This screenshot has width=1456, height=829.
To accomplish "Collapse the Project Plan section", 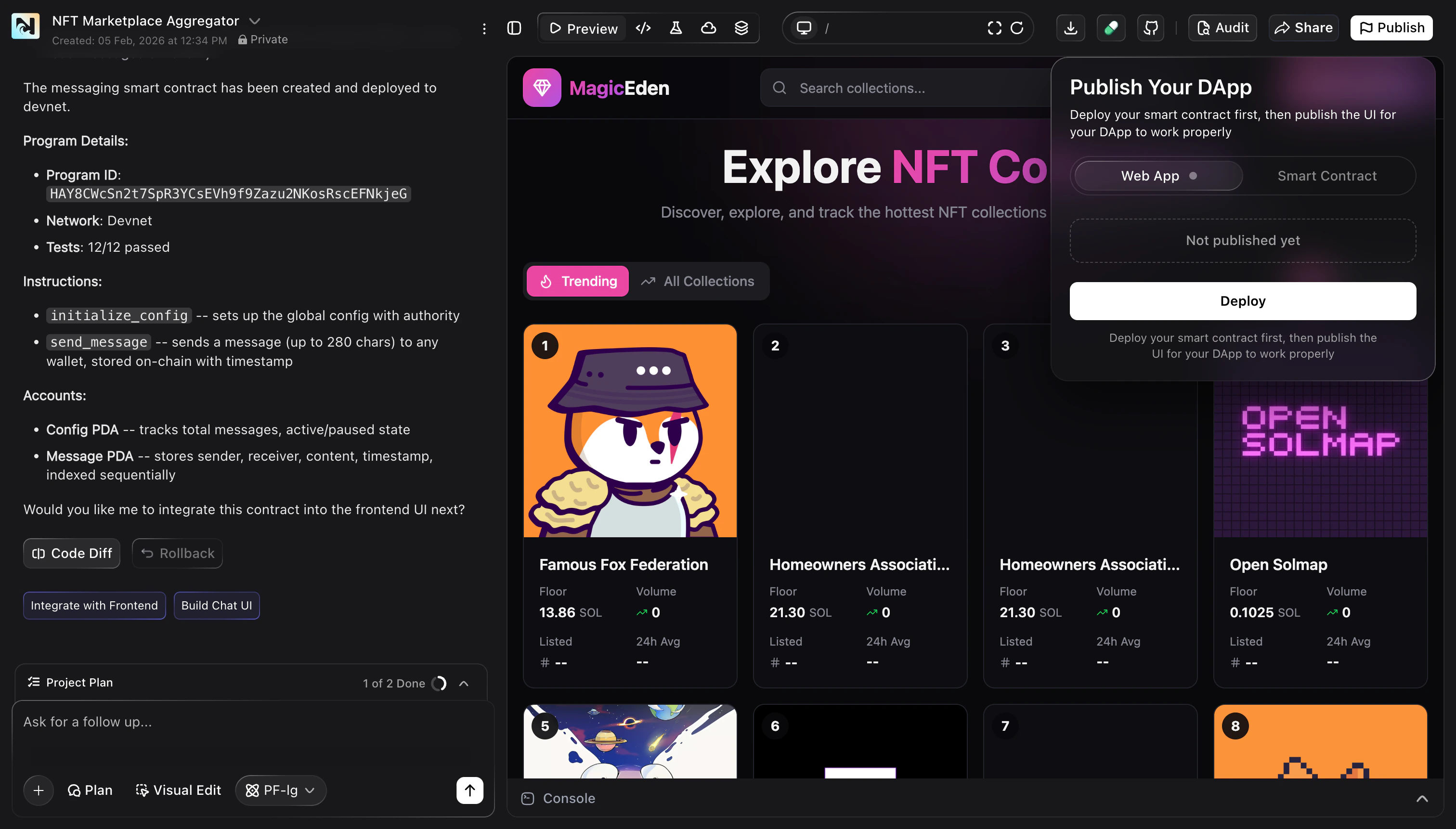I will click(464, 683).
